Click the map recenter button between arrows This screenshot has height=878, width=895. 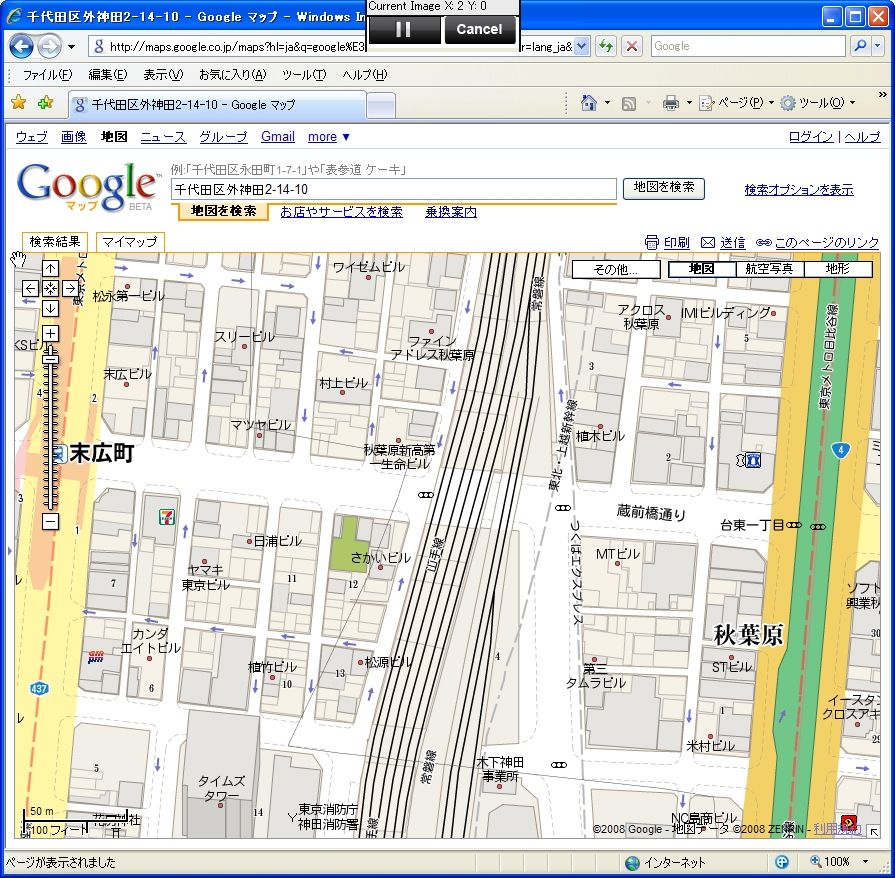(50, 288)
